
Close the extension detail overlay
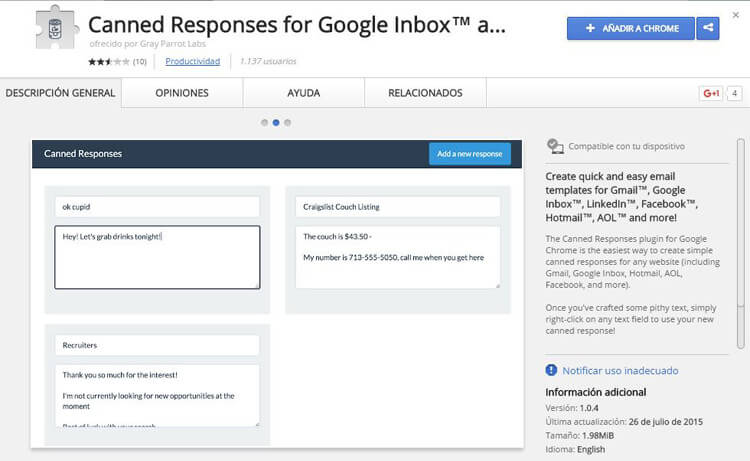click(736, 15)
